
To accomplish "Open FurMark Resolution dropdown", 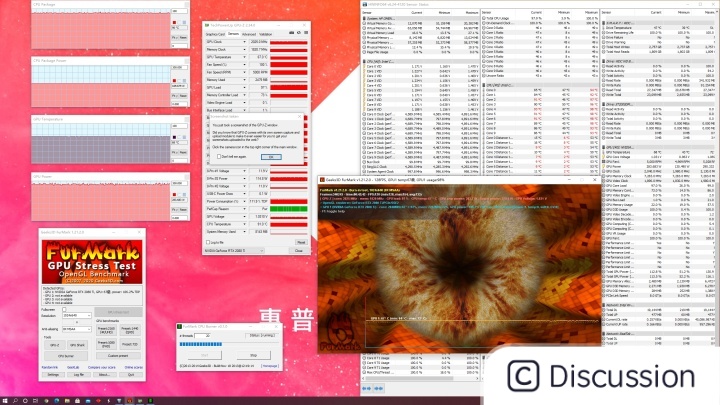I will click(x=76, y=315).
